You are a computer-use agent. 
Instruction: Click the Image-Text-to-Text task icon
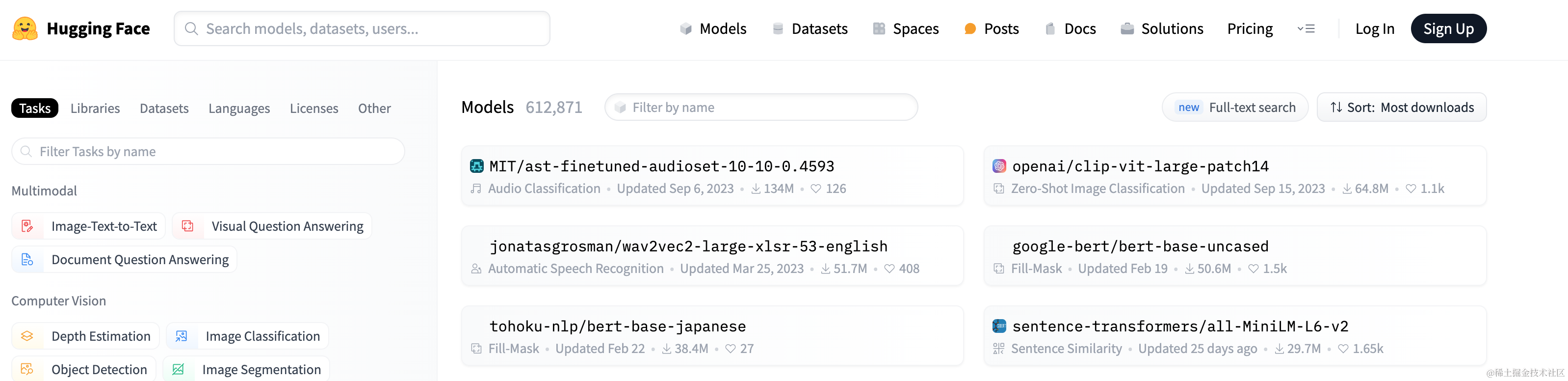point(27,226)
